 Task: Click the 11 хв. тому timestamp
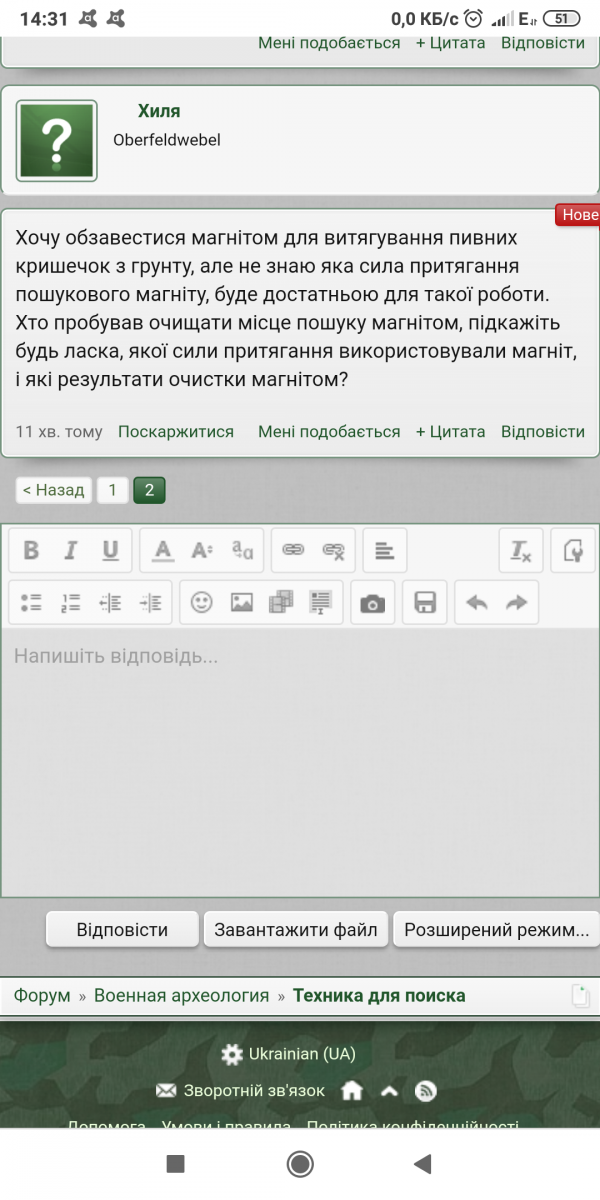(x=59, y=431)
